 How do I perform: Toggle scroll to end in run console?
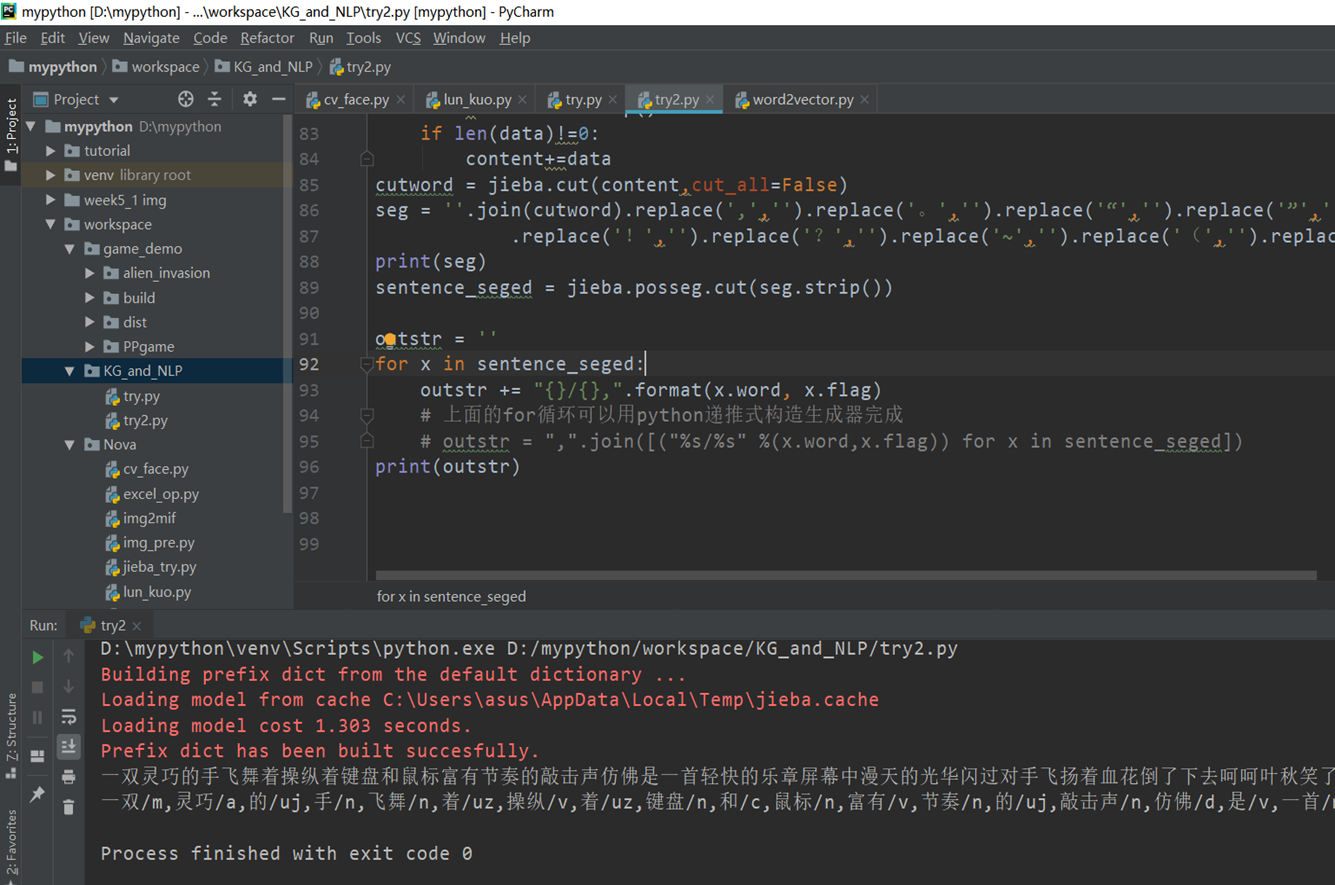[68, 746]
